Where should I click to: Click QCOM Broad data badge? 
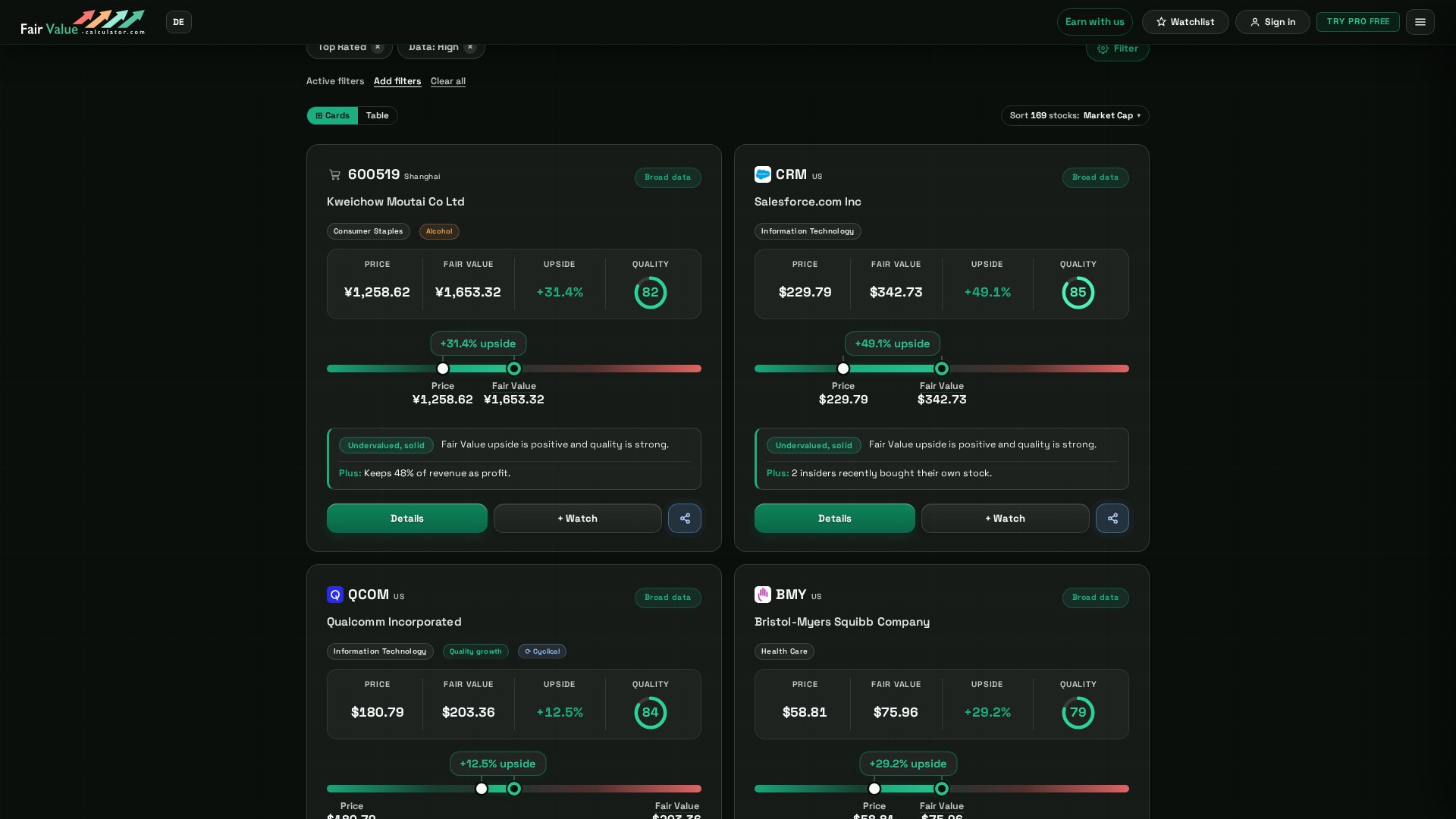tap(668, 598)
